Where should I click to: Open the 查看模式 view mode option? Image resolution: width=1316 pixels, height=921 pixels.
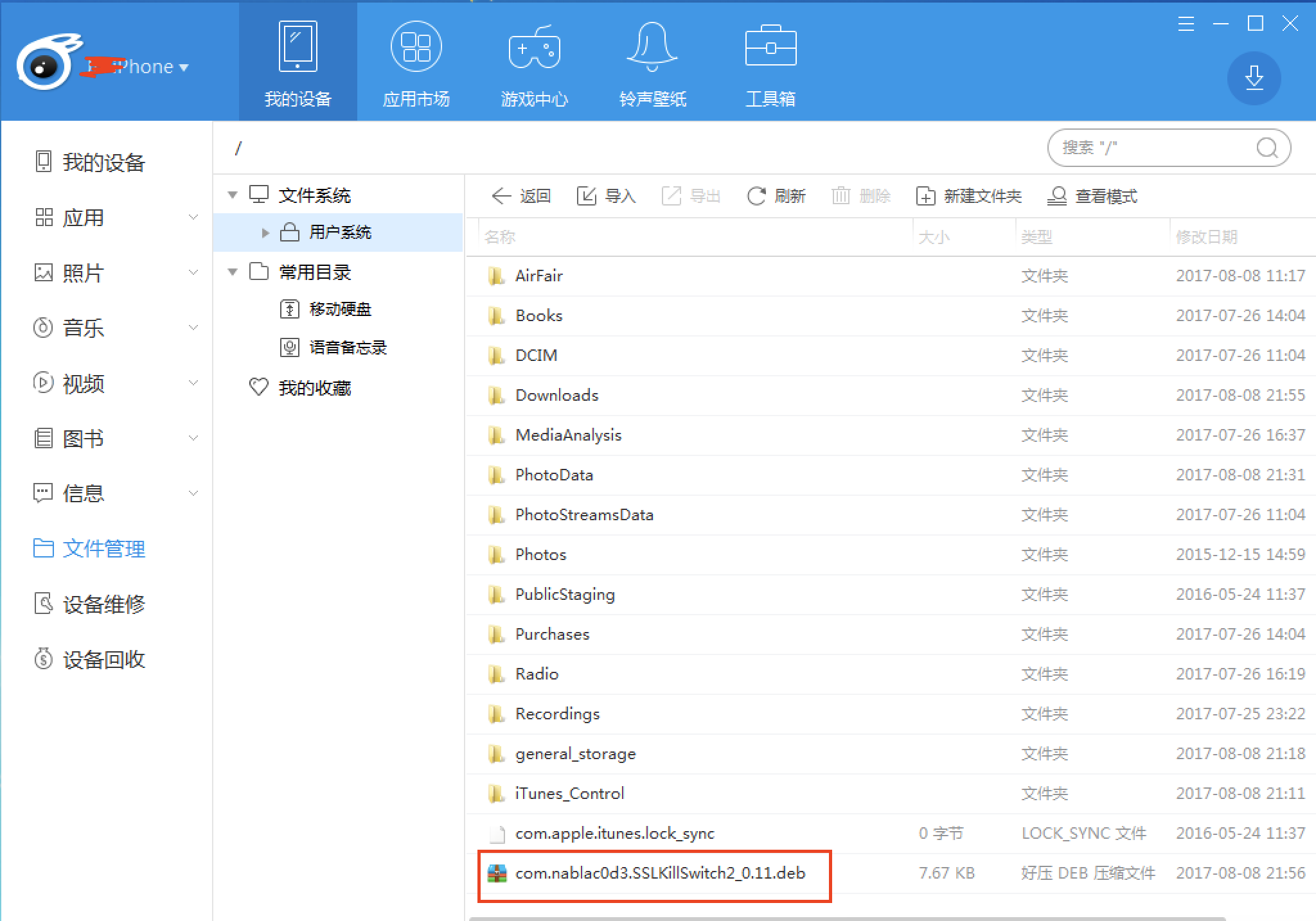(x=1092, y=196)
